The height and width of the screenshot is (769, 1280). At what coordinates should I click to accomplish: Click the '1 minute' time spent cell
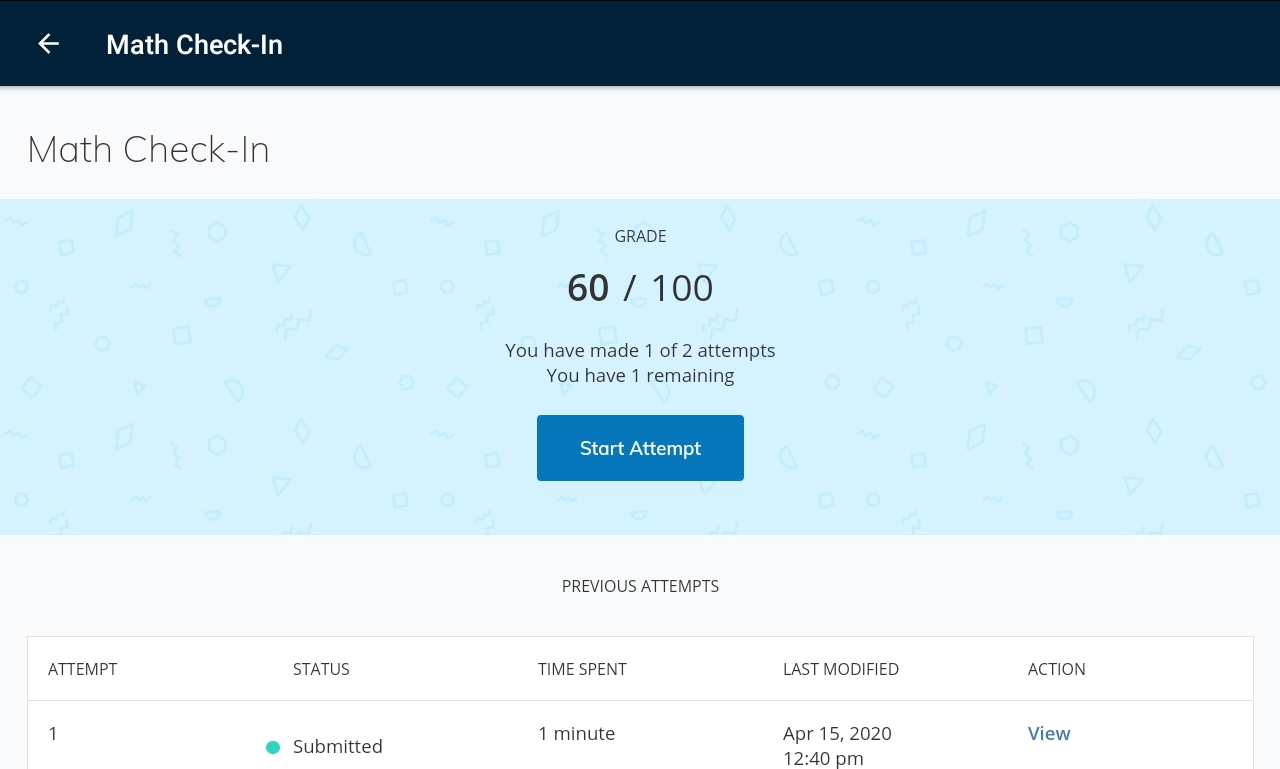576,733
